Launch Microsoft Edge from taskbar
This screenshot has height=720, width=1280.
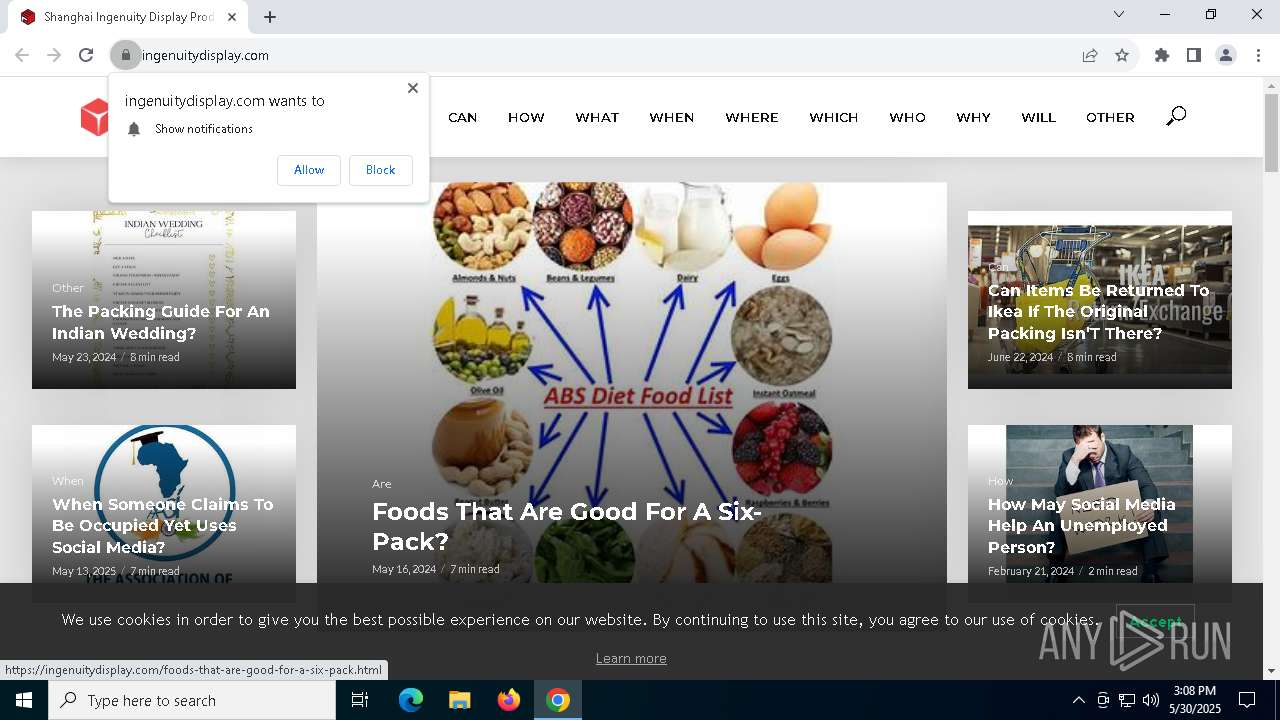pyautogui.click(x=411, y=700)
